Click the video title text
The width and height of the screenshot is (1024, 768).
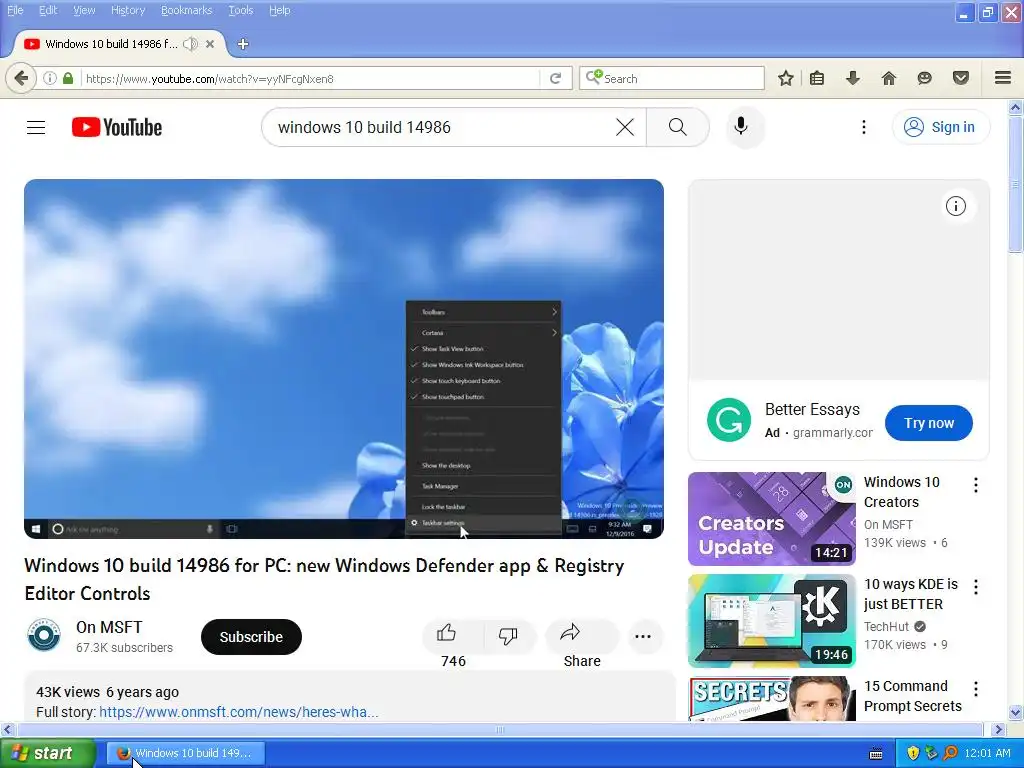(324, 579)
